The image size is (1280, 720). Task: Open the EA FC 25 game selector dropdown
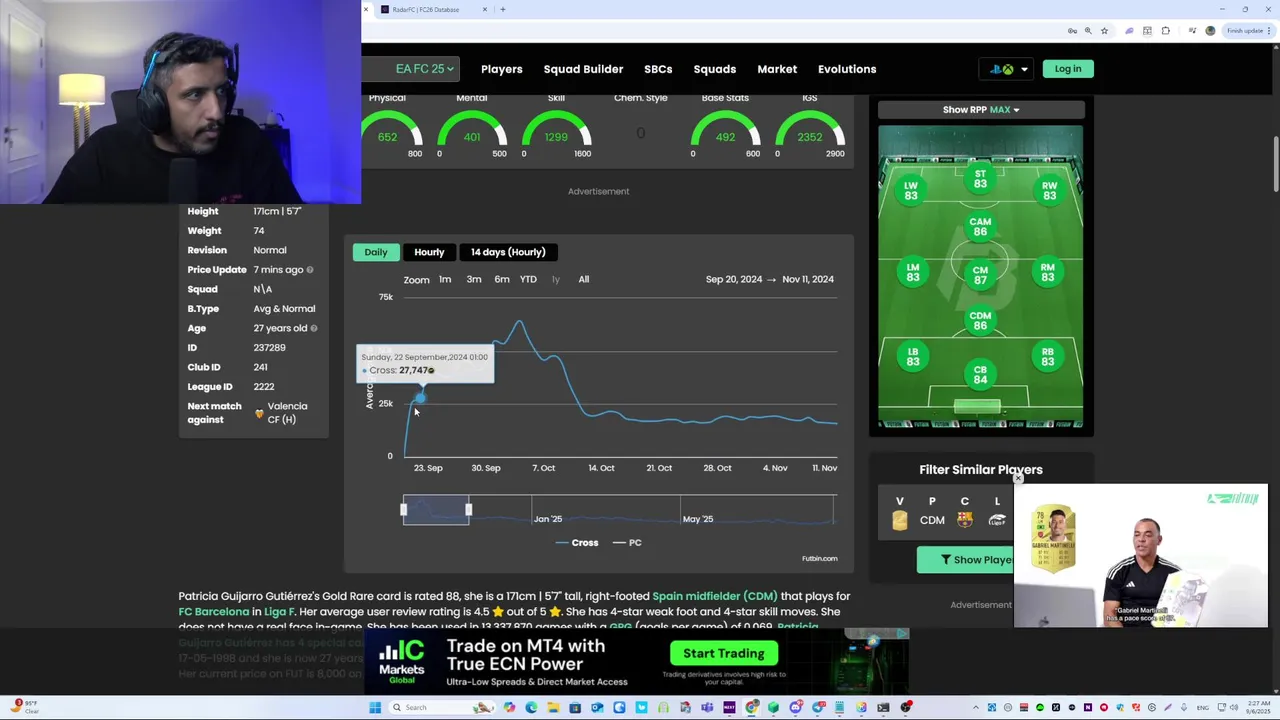[425, 69]
